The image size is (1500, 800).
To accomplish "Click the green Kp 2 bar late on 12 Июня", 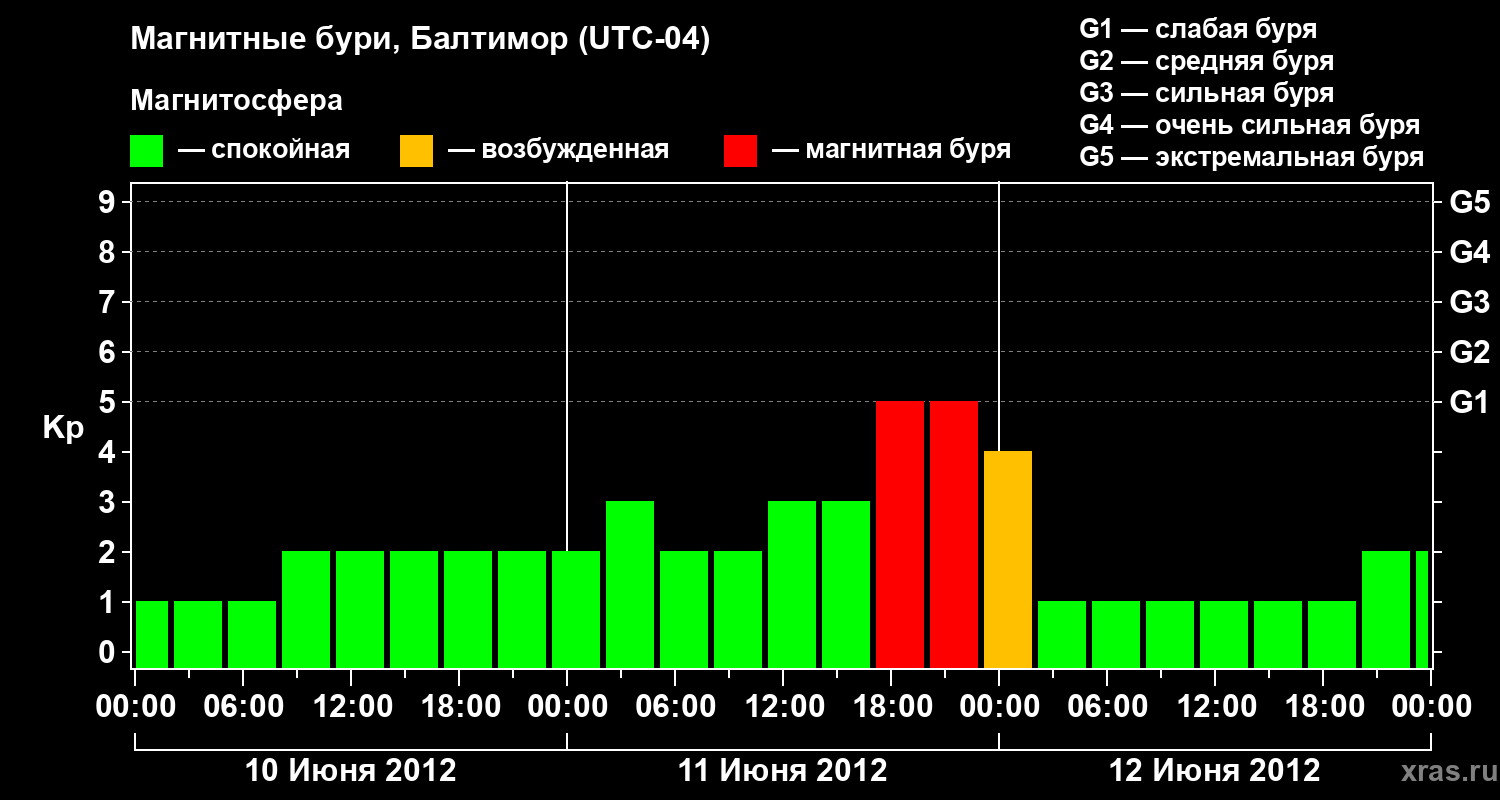I will pos(1386,609).
